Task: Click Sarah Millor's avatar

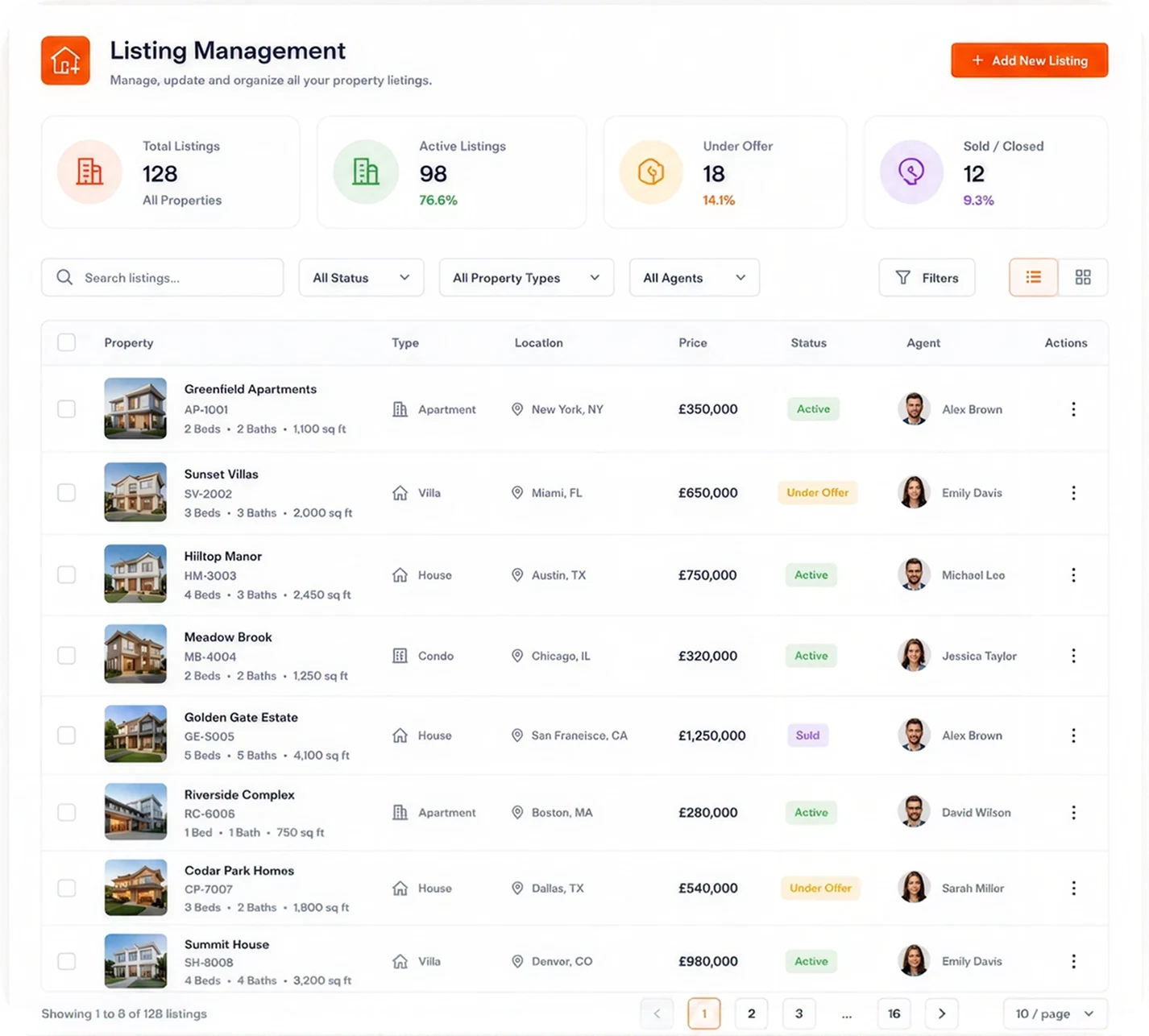Action: tap(914, 888)
